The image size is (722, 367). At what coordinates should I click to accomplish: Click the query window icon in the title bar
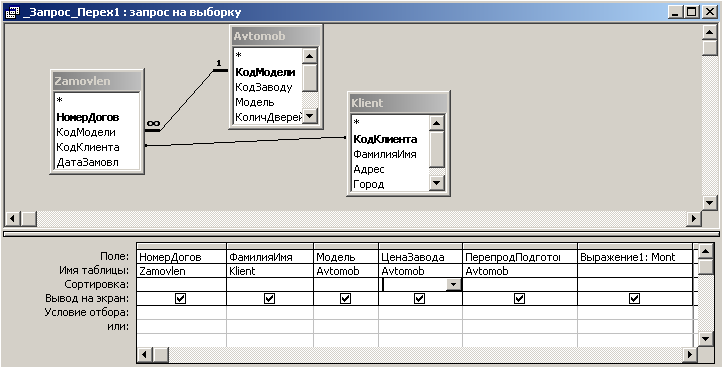[x=12, y=12]
